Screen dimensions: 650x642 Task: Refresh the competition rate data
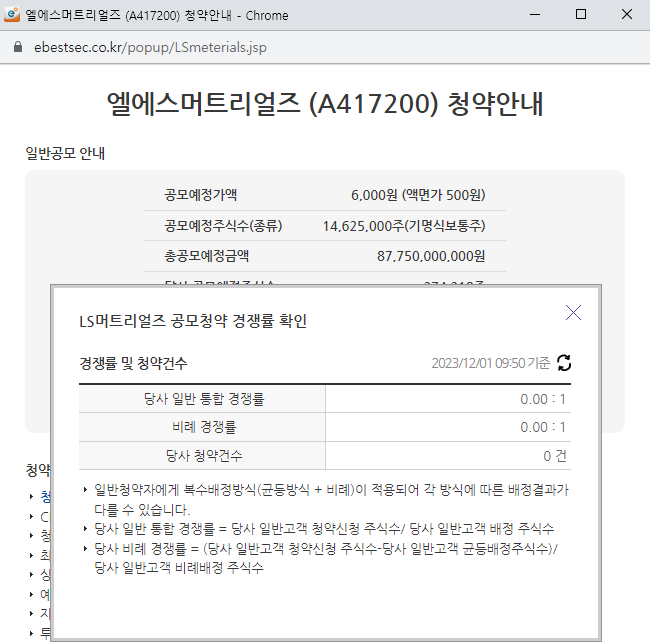564,363
